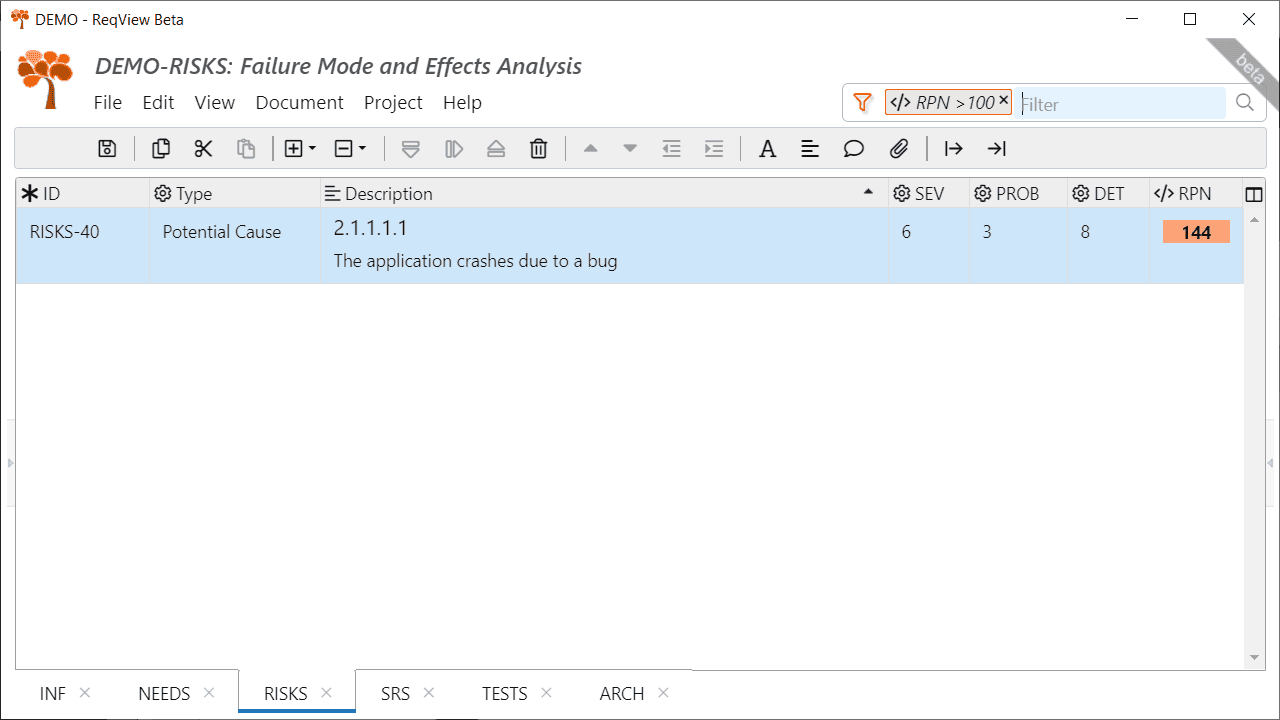1280x720 pixels.
Task: Switch to the ARCH tab
Action: [x=622, y=694]
